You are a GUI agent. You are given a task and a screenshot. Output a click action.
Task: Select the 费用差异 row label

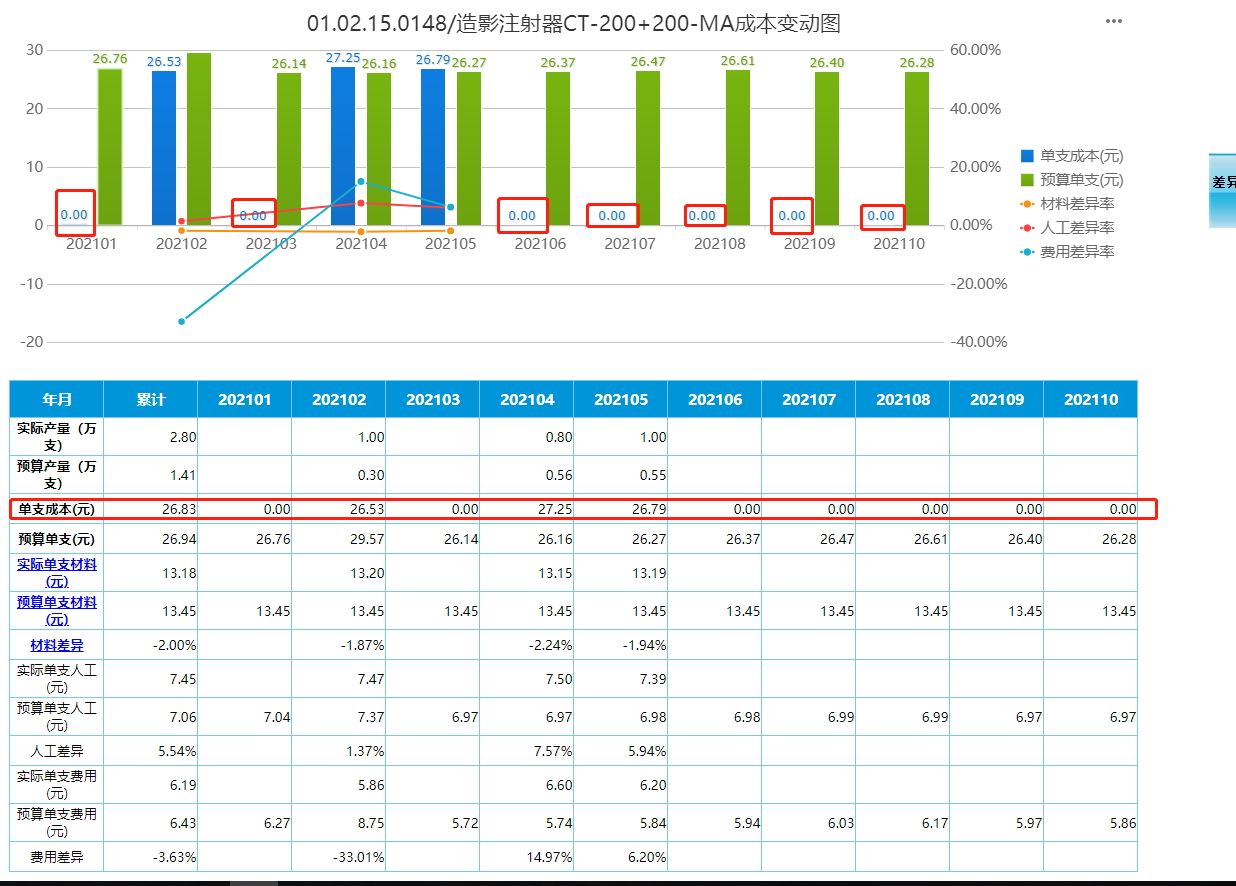57,857
